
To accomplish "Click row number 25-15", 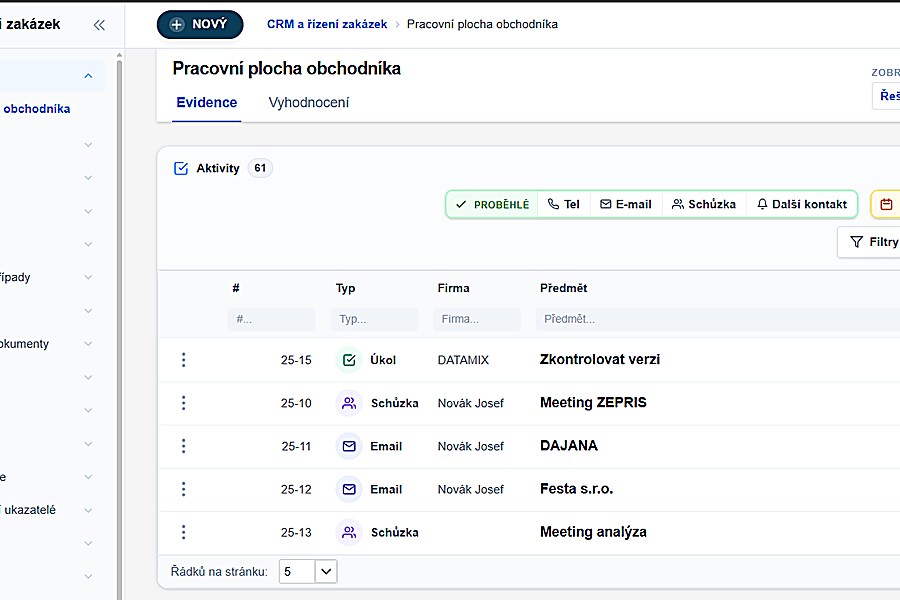I will pyautogui.click(x=296, y=360).
